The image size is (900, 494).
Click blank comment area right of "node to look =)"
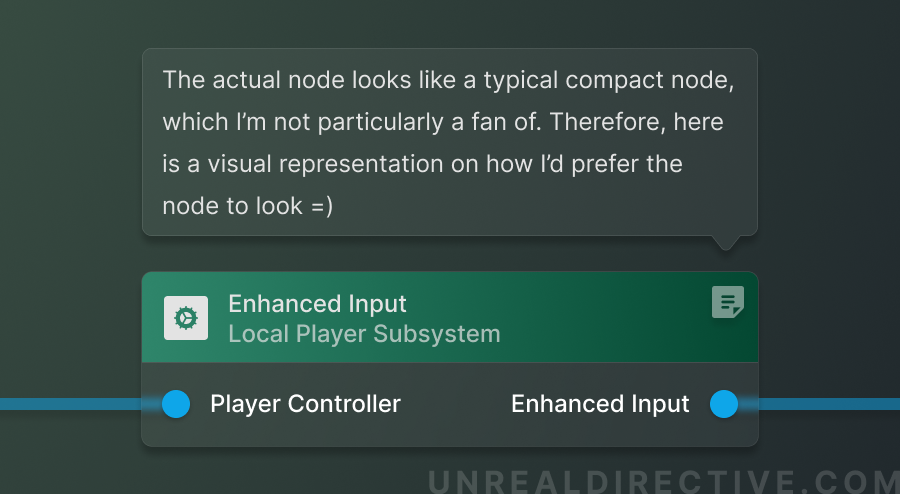pyautogui.click(x=540, y=206)
